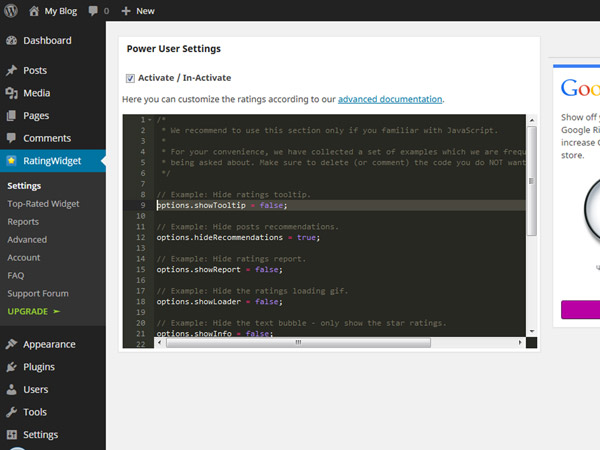This screenshot has height=450, width=600.
Task: Open Reports submenu
Action: click(23, 222)
